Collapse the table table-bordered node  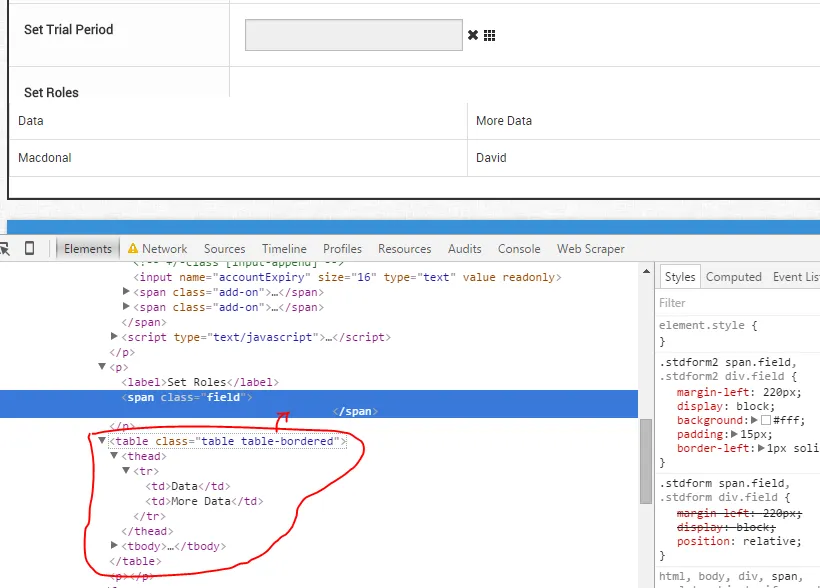102,440
